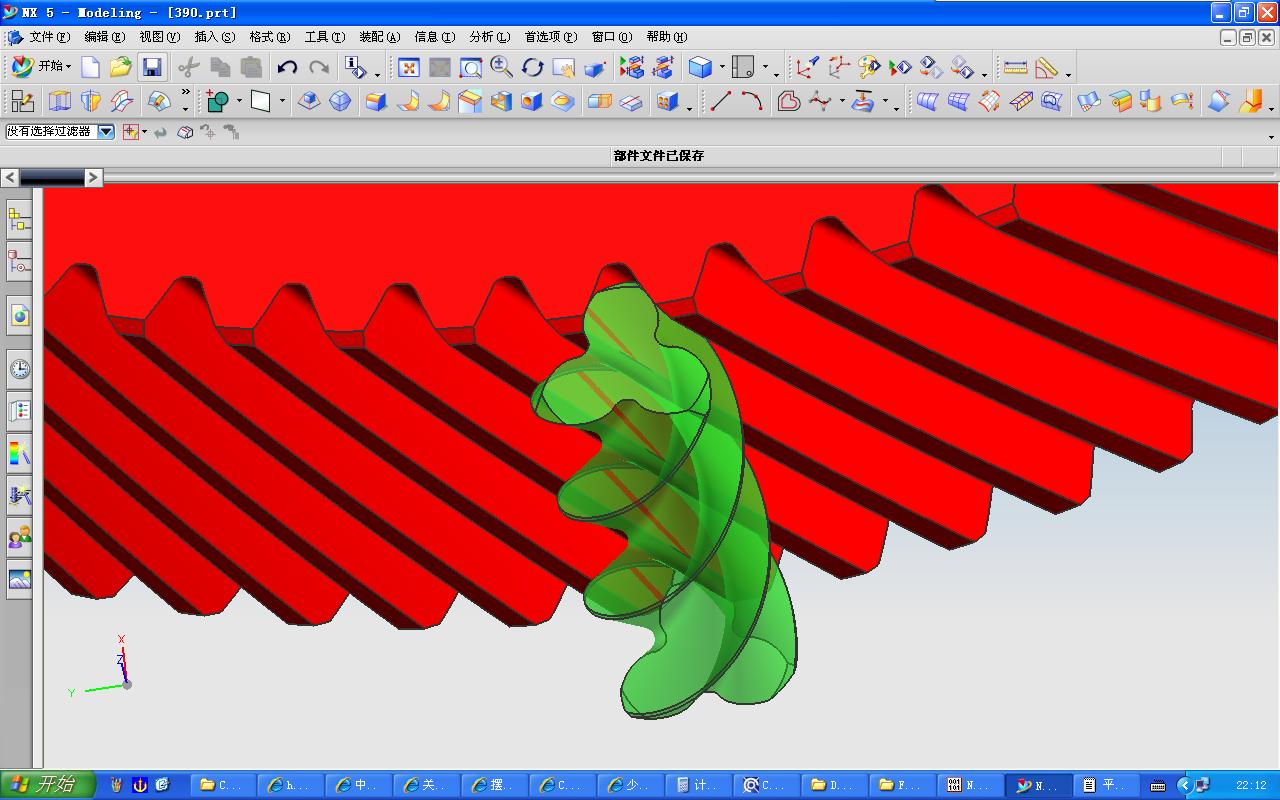Open the 工具(T) menu
The image size is (1280, 800).
(324, 37)
